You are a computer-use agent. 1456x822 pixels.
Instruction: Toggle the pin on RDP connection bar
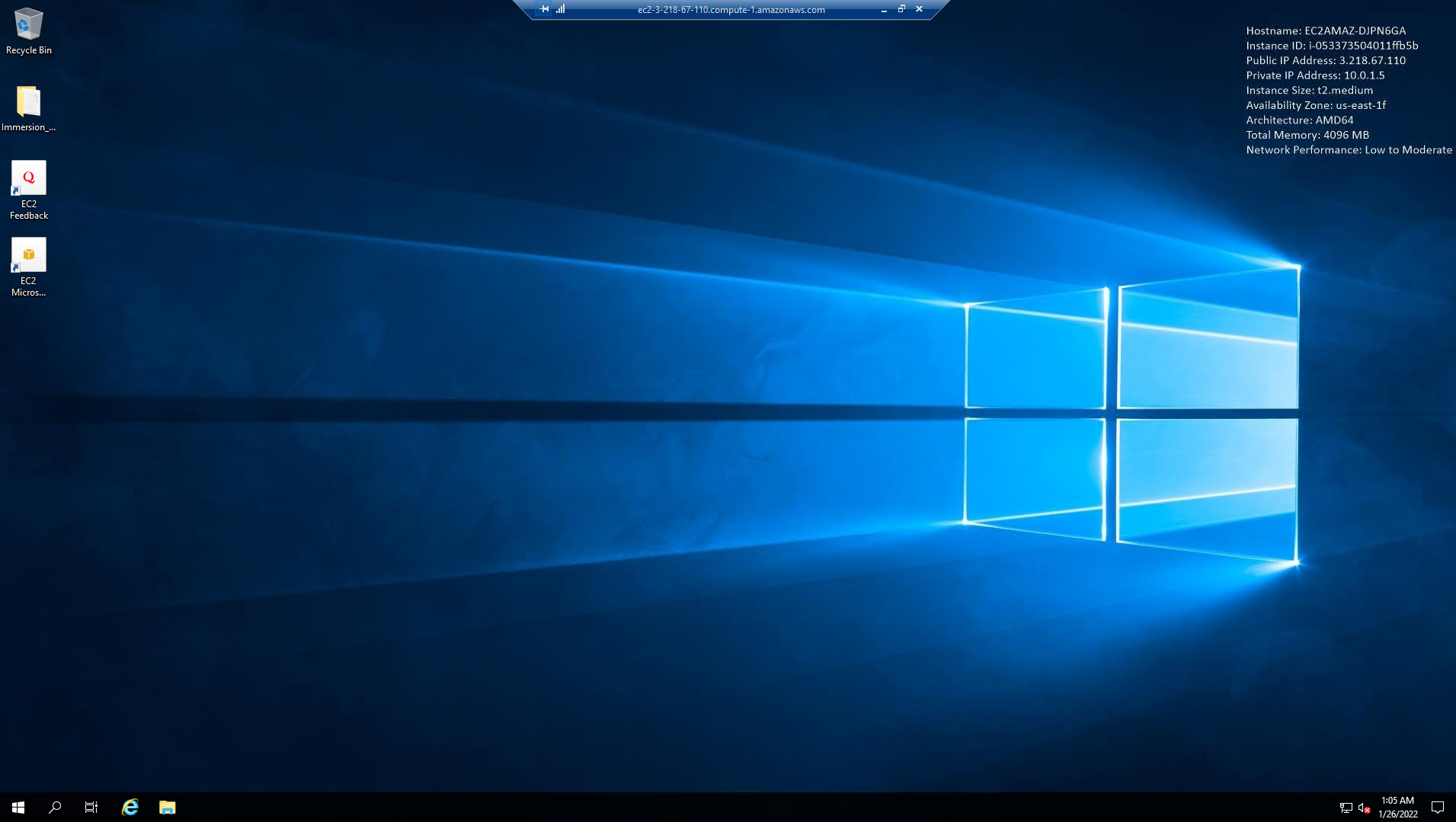(x=544, y=9)
